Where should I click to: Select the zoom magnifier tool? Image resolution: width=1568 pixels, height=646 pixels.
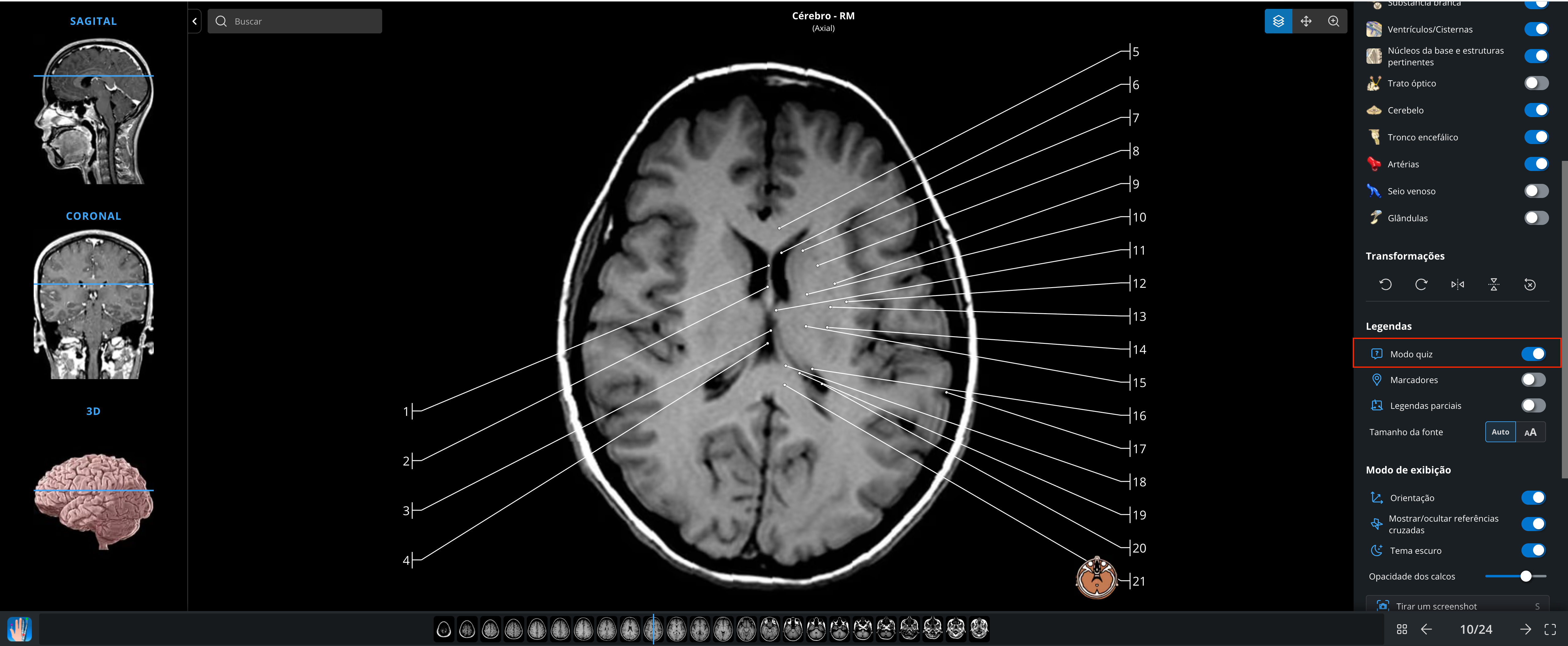click(x=1333, y=21)
